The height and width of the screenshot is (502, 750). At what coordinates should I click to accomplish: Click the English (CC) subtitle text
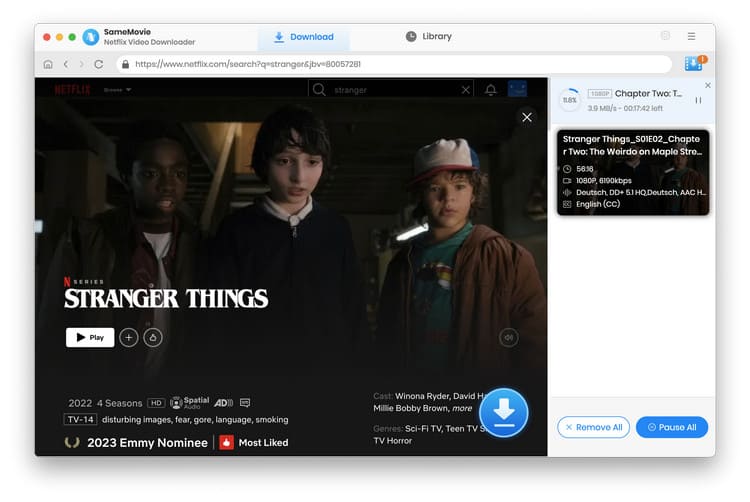point(598,204)
